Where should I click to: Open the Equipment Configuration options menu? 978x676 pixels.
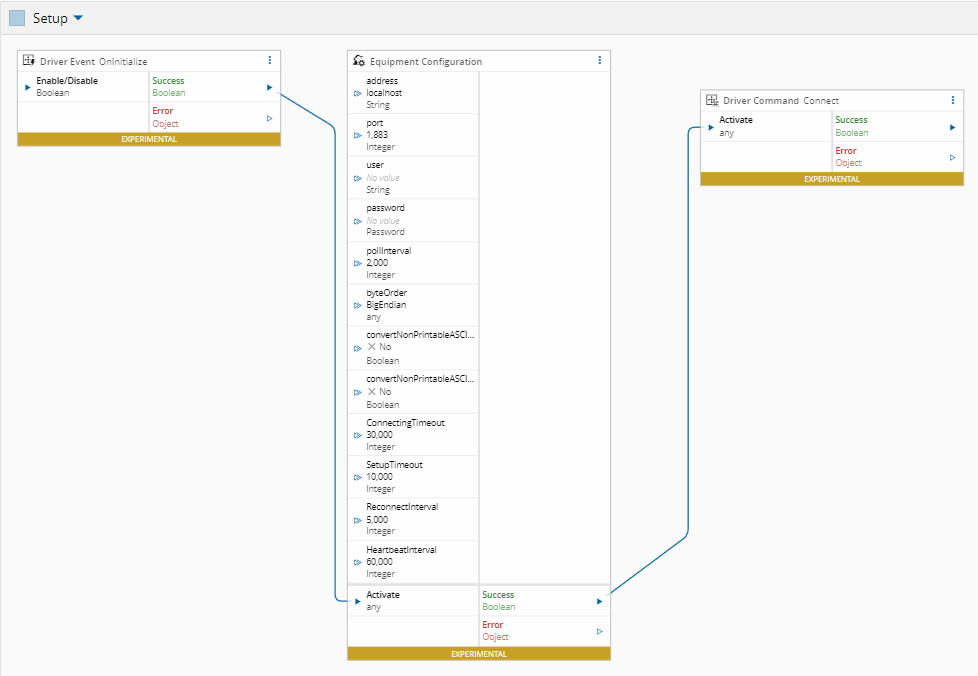tap(599, 60)
